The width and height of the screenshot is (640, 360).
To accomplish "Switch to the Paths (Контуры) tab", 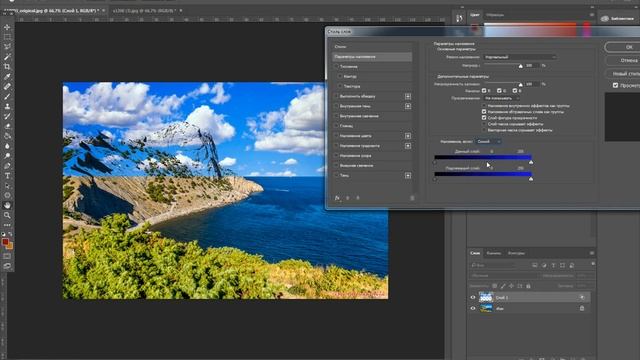I will (516, 253).
